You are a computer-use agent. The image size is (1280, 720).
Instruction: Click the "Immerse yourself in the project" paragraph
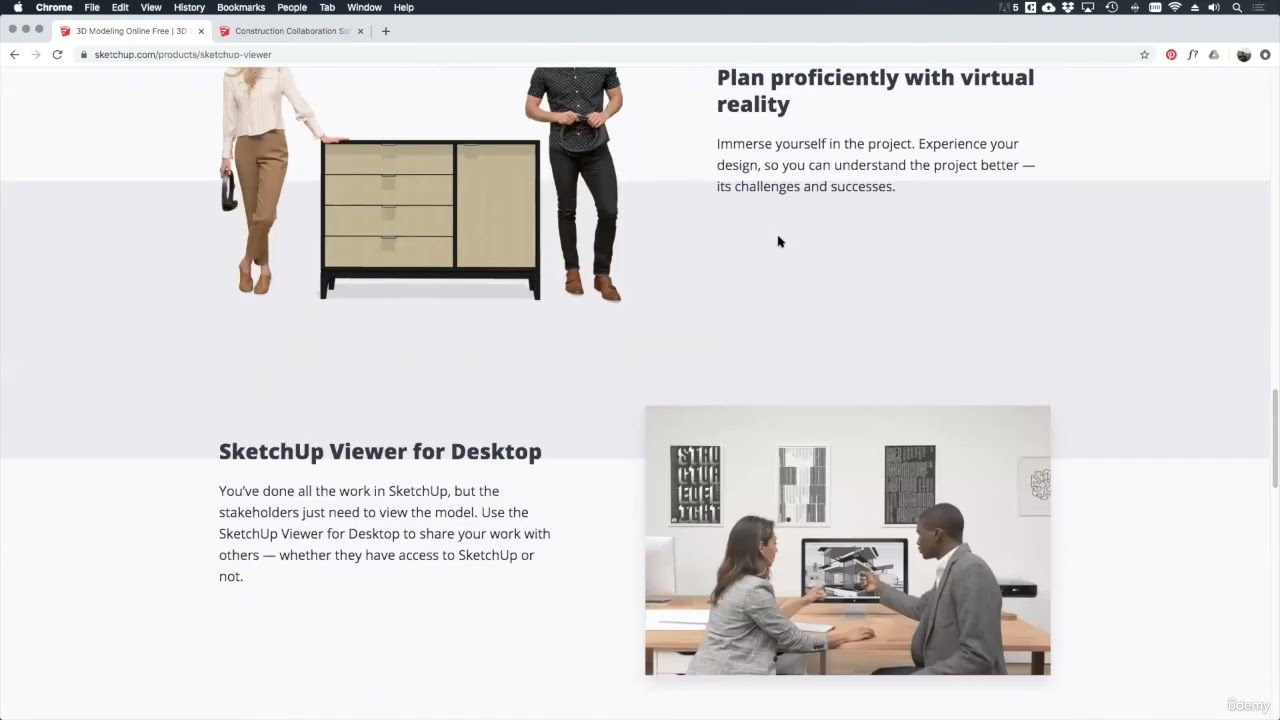coord(876,165)
